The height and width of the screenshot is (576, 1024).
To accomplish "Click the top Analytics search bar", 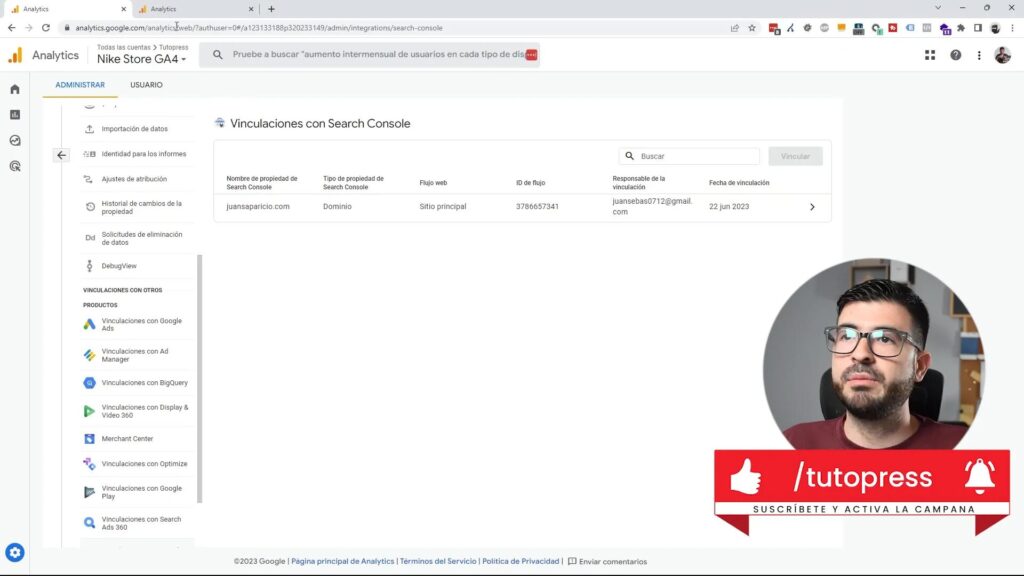I will coord(370,55).
